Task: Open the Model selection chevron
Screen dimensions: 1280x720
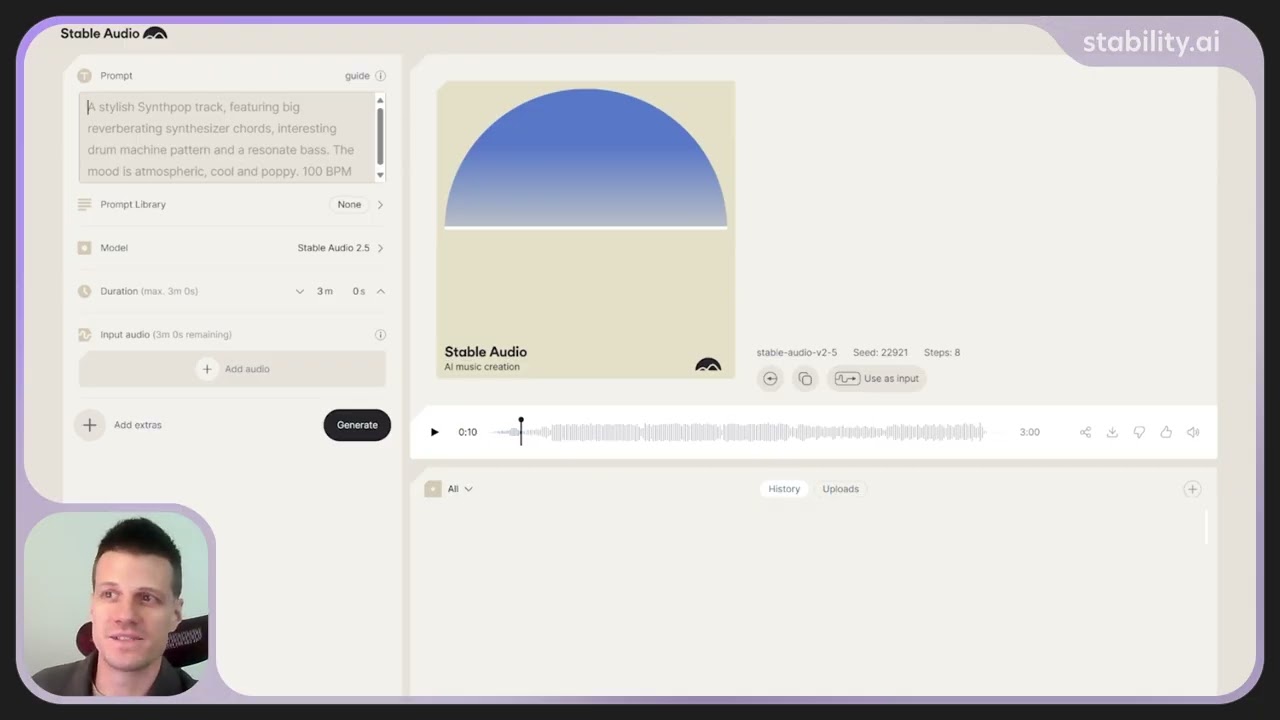Action: 380,248
